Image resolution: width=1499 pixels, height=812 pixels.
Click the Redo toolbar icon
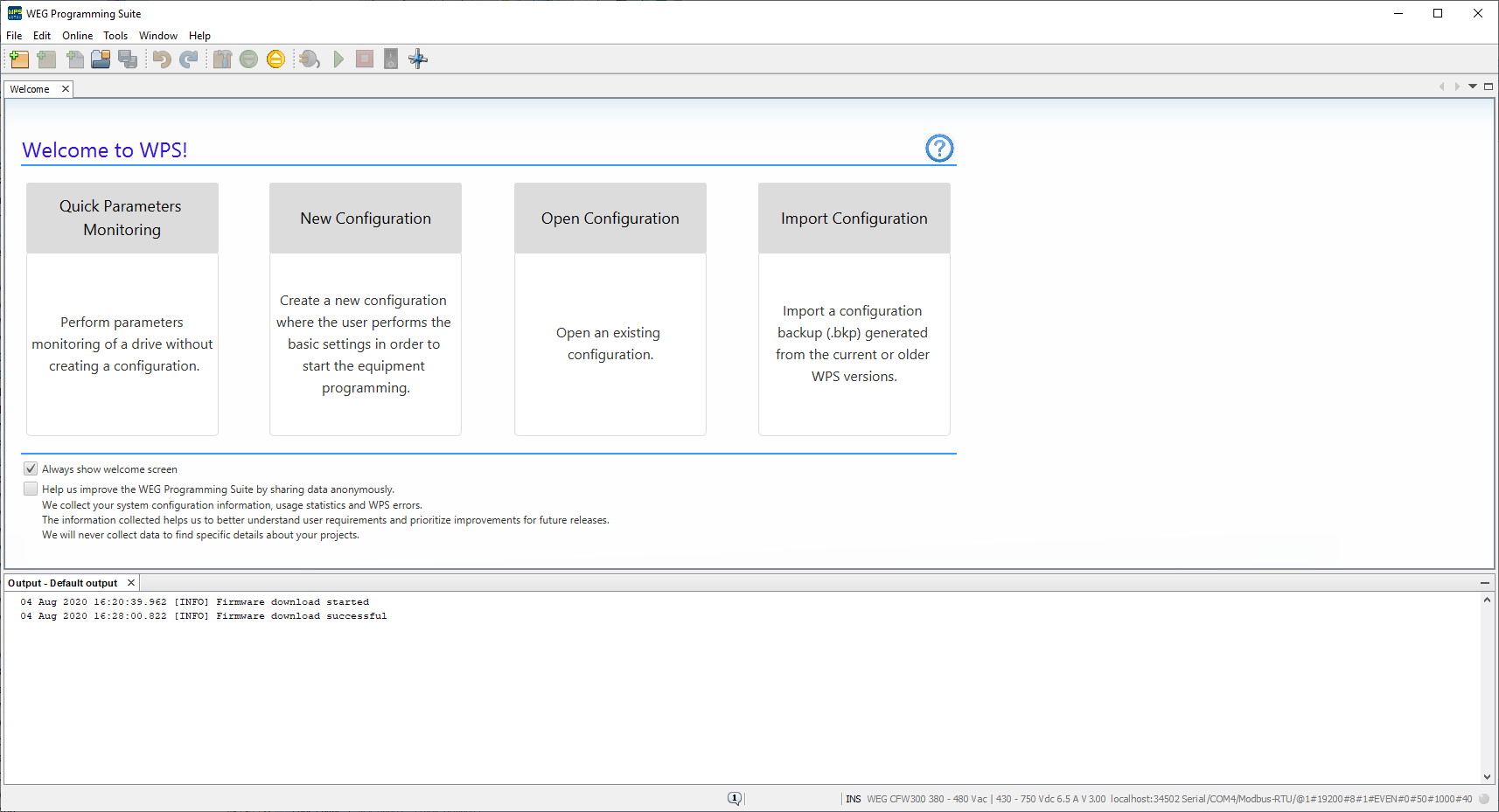[x=189, y=59]
